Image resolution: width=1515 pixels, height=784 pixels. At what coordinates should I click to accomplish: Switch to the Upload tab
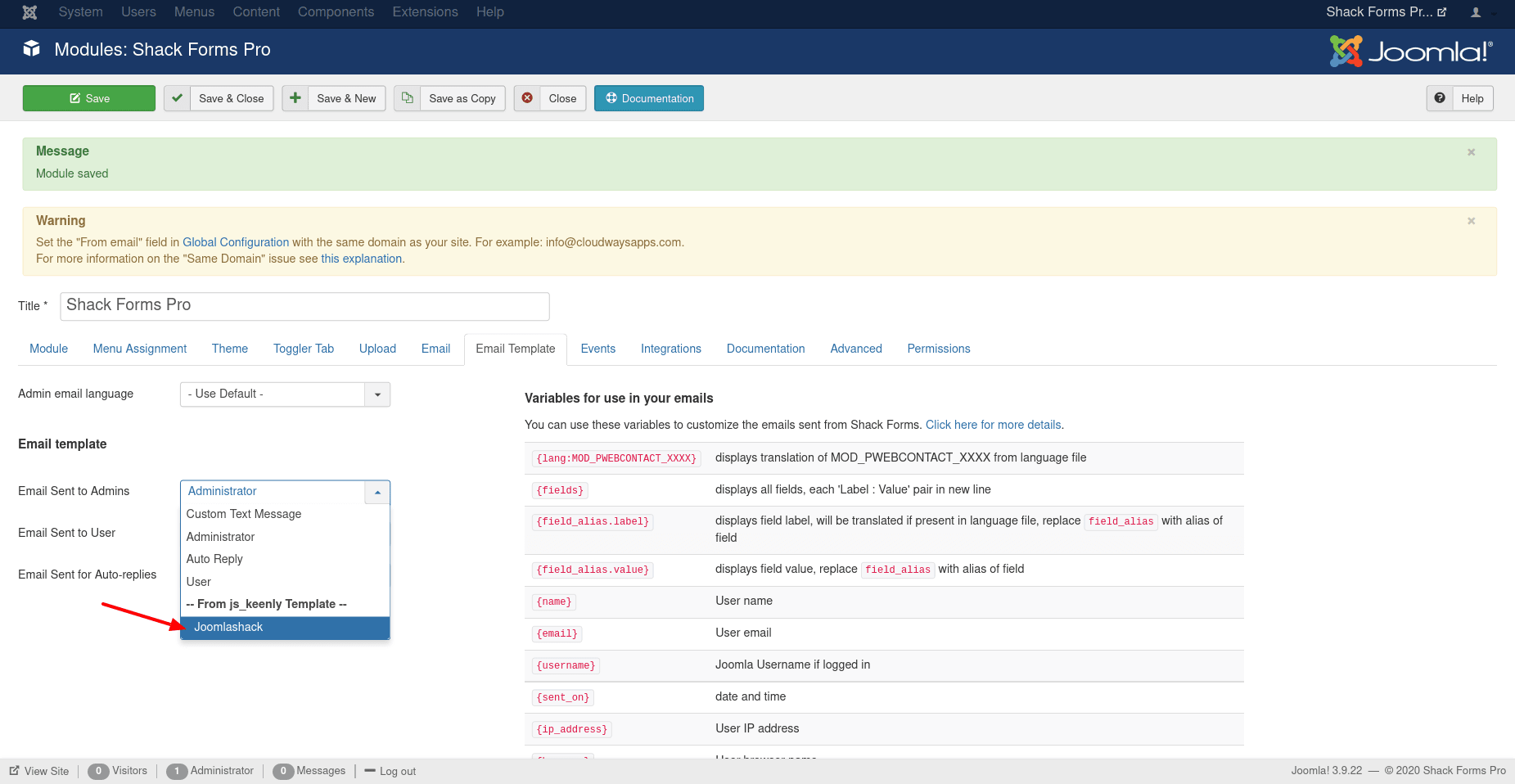377,349
